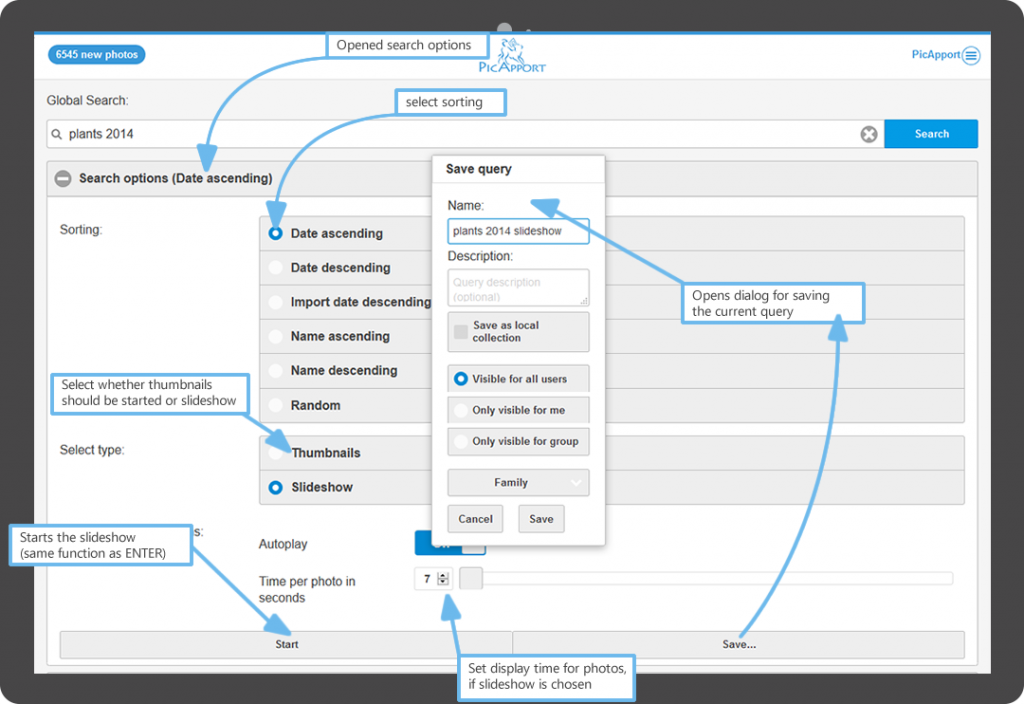This screenshot has width=1024, height=704.
Task: Open the PicApport hamburger menu icon
Action: [970, 56]
